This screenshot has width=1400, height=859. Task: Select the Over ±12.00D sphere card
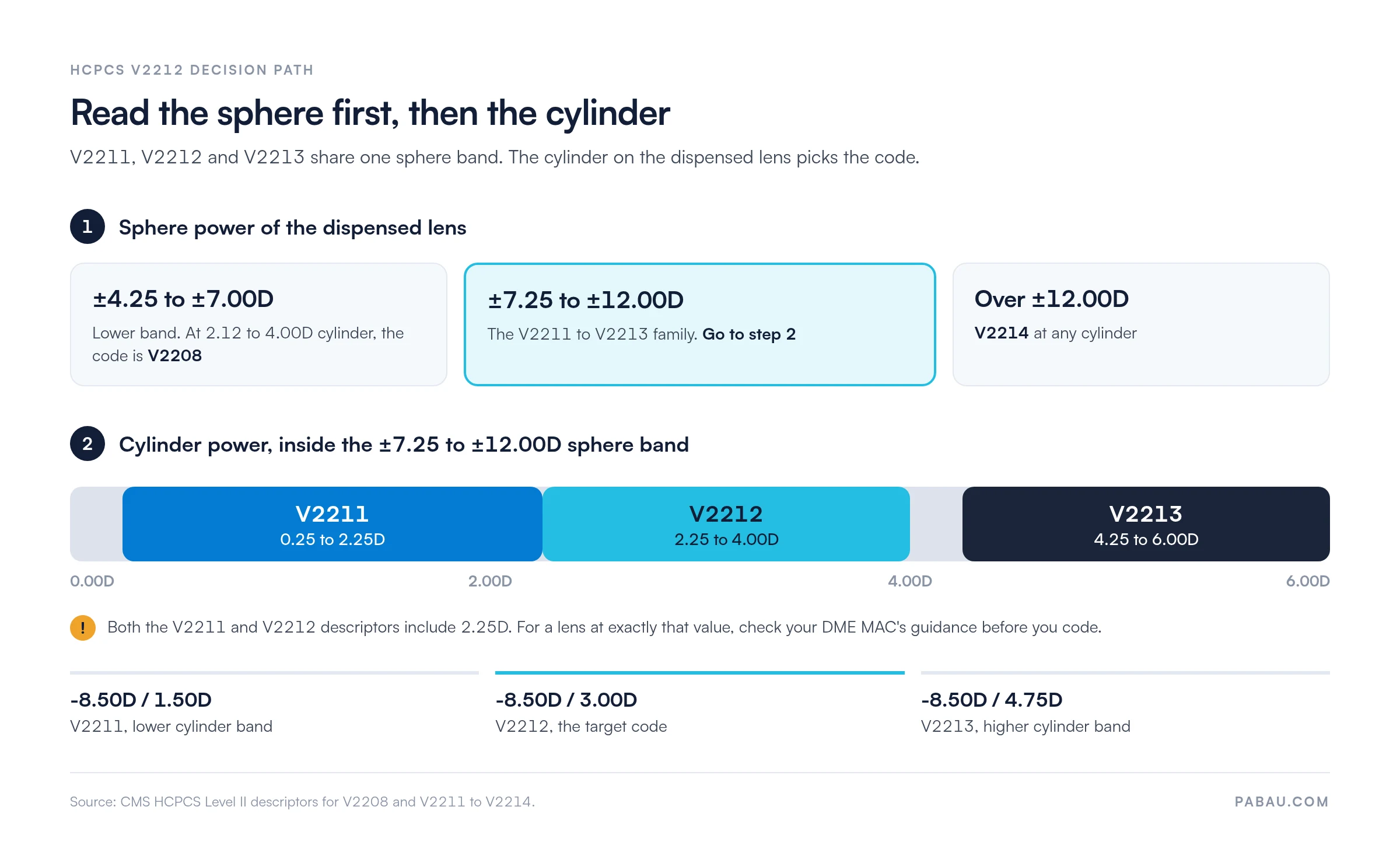tap(1141, 324)
